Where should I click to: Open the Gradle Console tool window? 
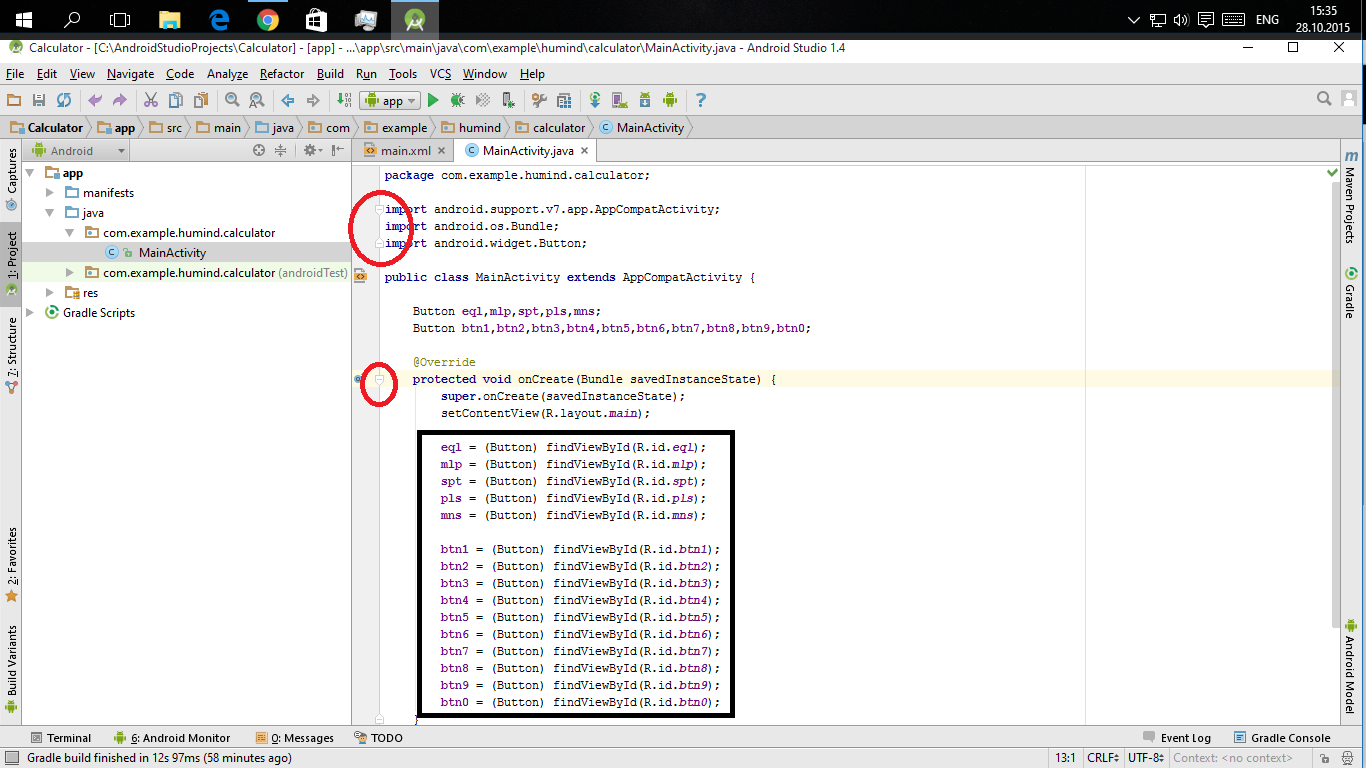[1282, 738]
